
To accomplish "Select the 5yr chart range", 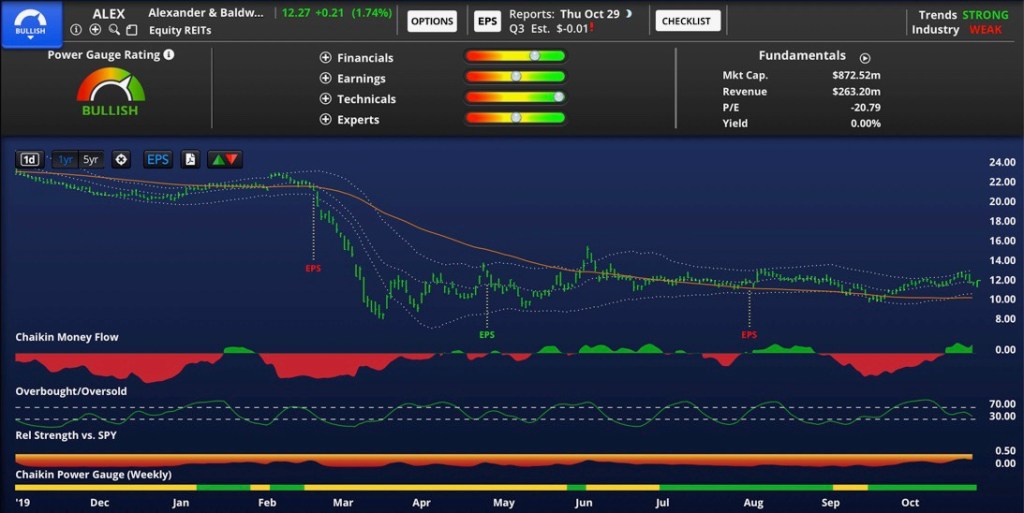I will (91, 159).
